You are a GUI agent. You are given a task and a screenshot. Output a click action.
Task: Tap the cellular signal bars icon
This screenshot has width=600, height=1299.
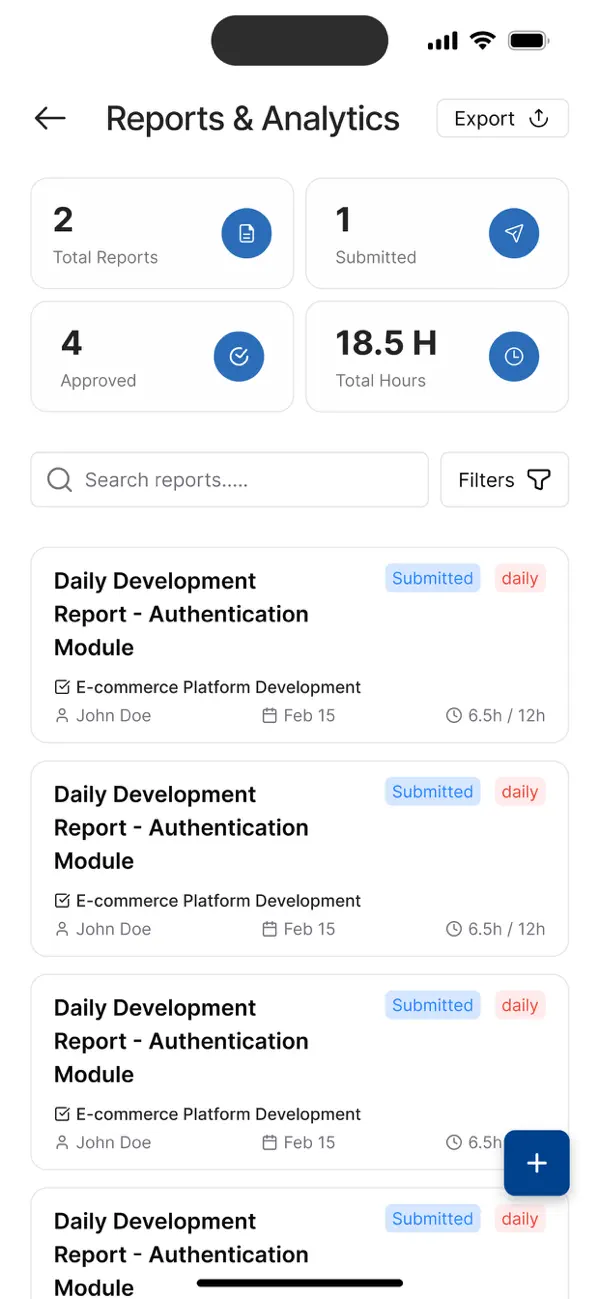point(442,41)
